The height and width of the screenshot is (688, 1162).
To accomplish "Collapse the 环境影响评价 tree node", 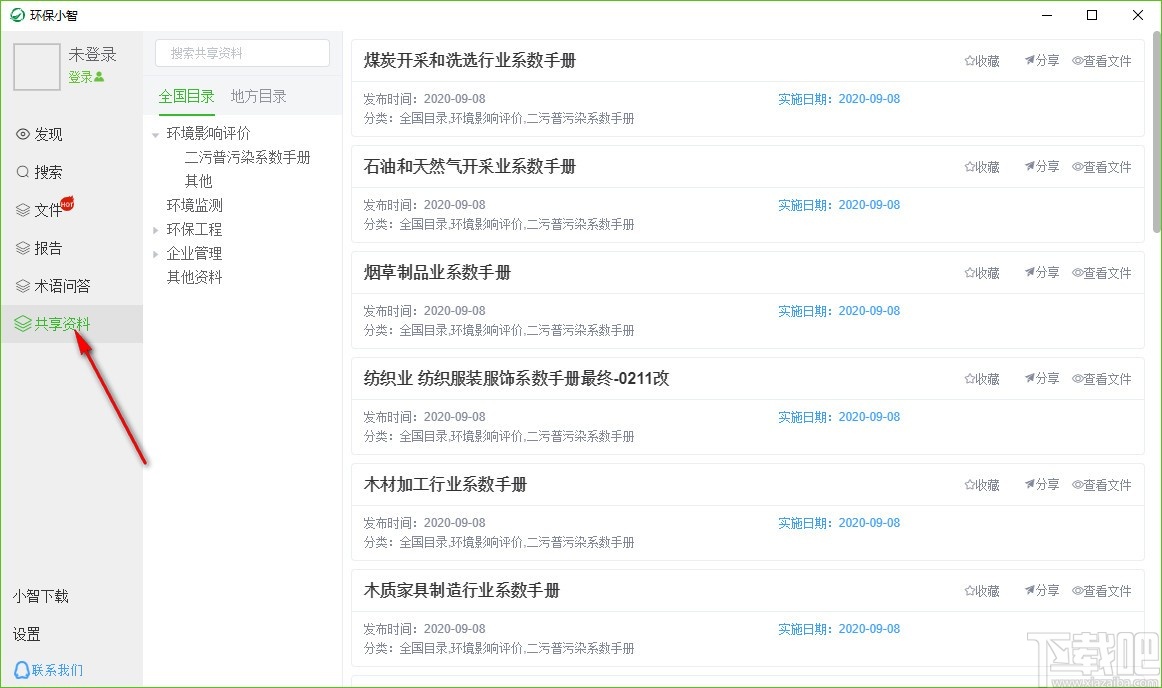I will click(155, 133).
